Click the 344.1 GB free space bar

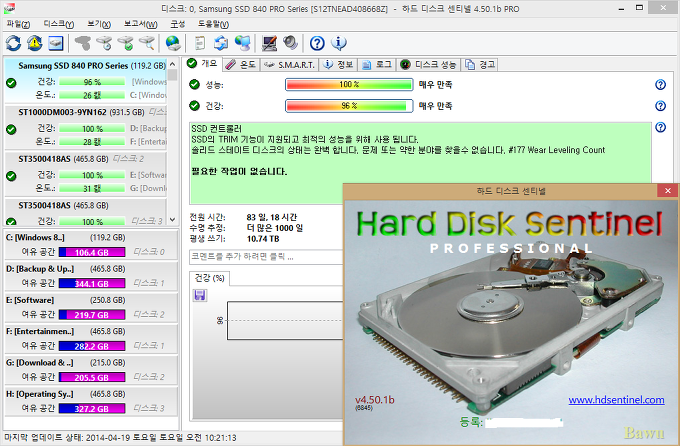[x=92, y=283]
